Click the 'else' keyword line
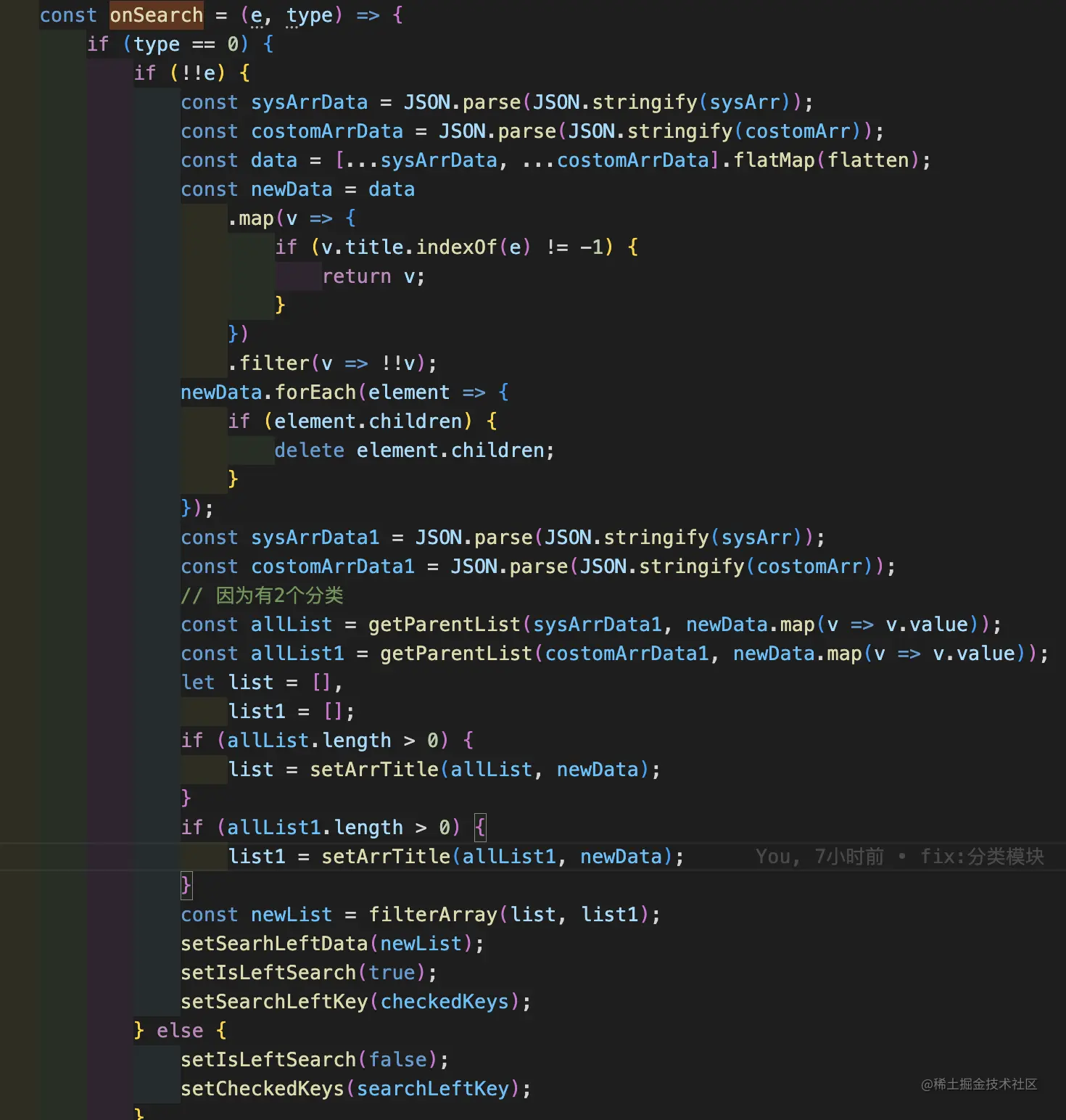1066x1120 pixels. pyautogui.click(x=180, y=1031)
